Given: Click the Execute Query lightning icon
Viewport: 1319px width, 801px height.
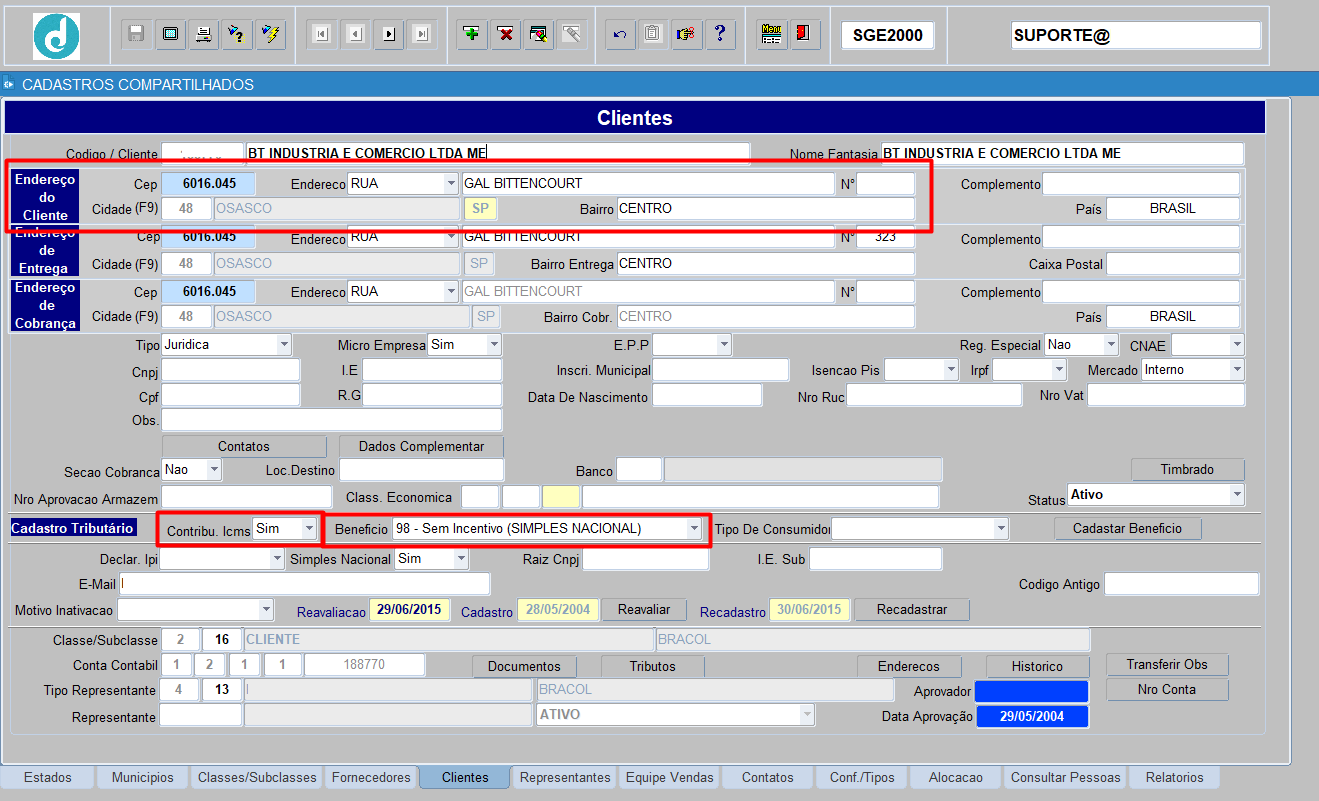Looking at the screenshot, I should pos(270,34).
